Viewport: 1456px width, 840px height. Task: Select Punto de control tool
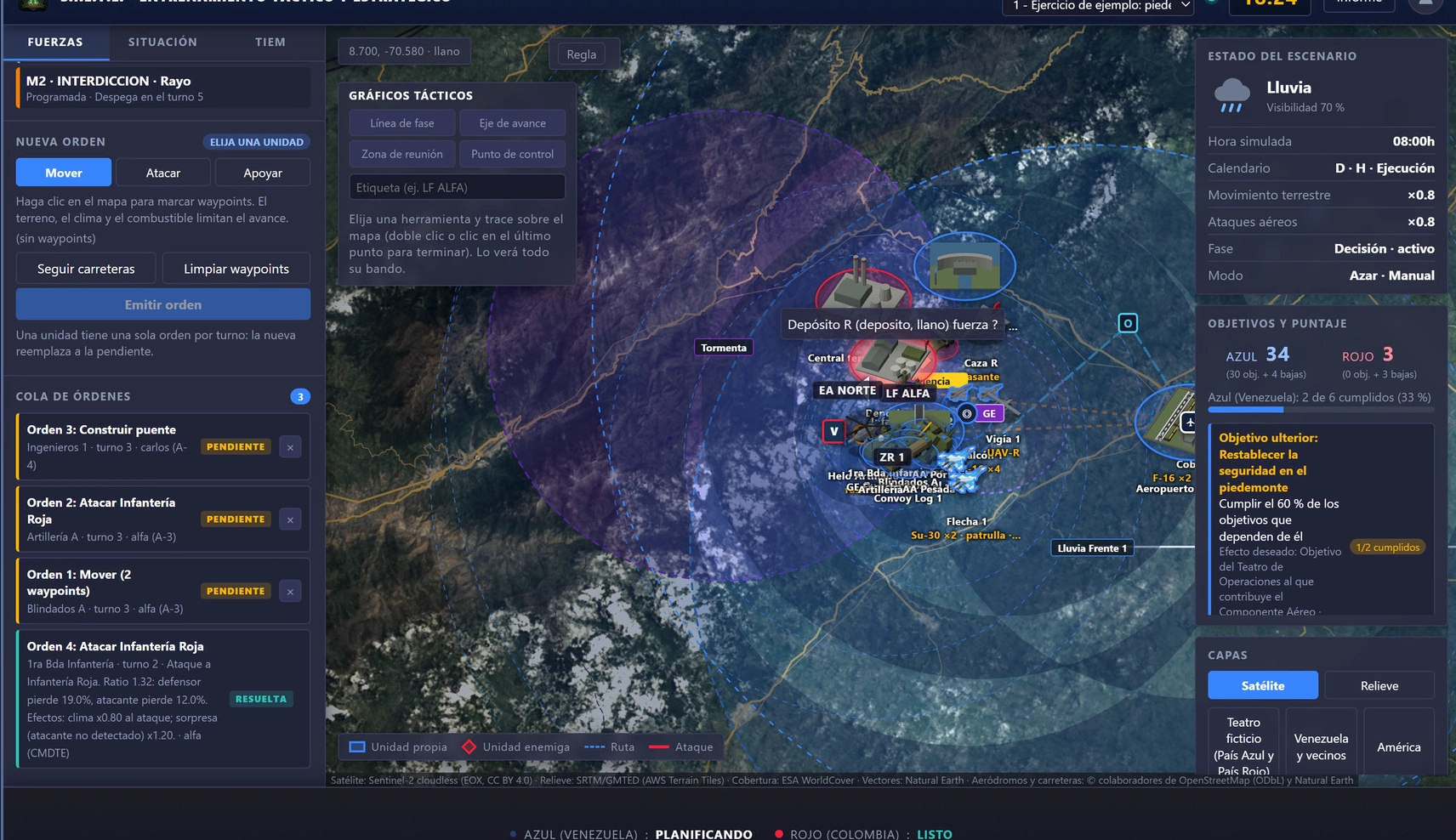(513, 154)
